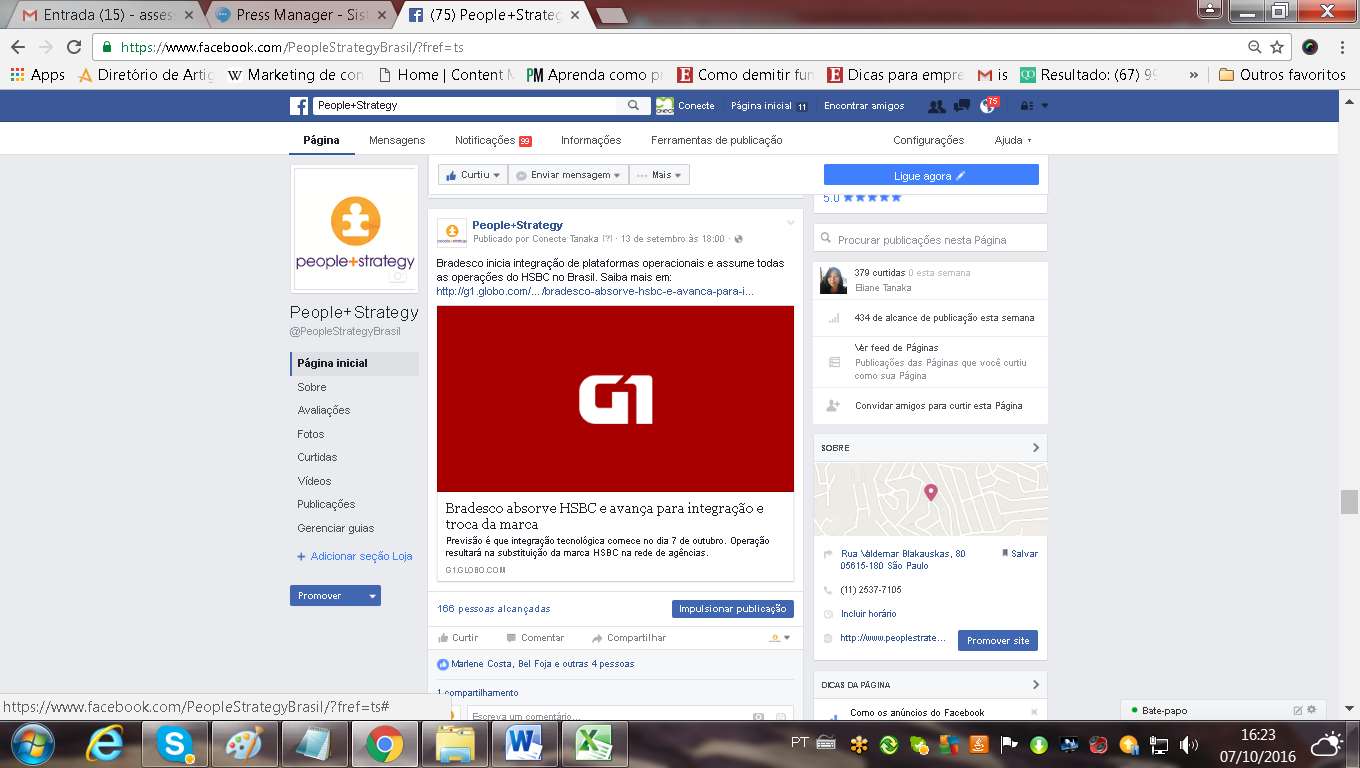Open the Windows Start button
1360x768 pixels.
click(33, 743)
